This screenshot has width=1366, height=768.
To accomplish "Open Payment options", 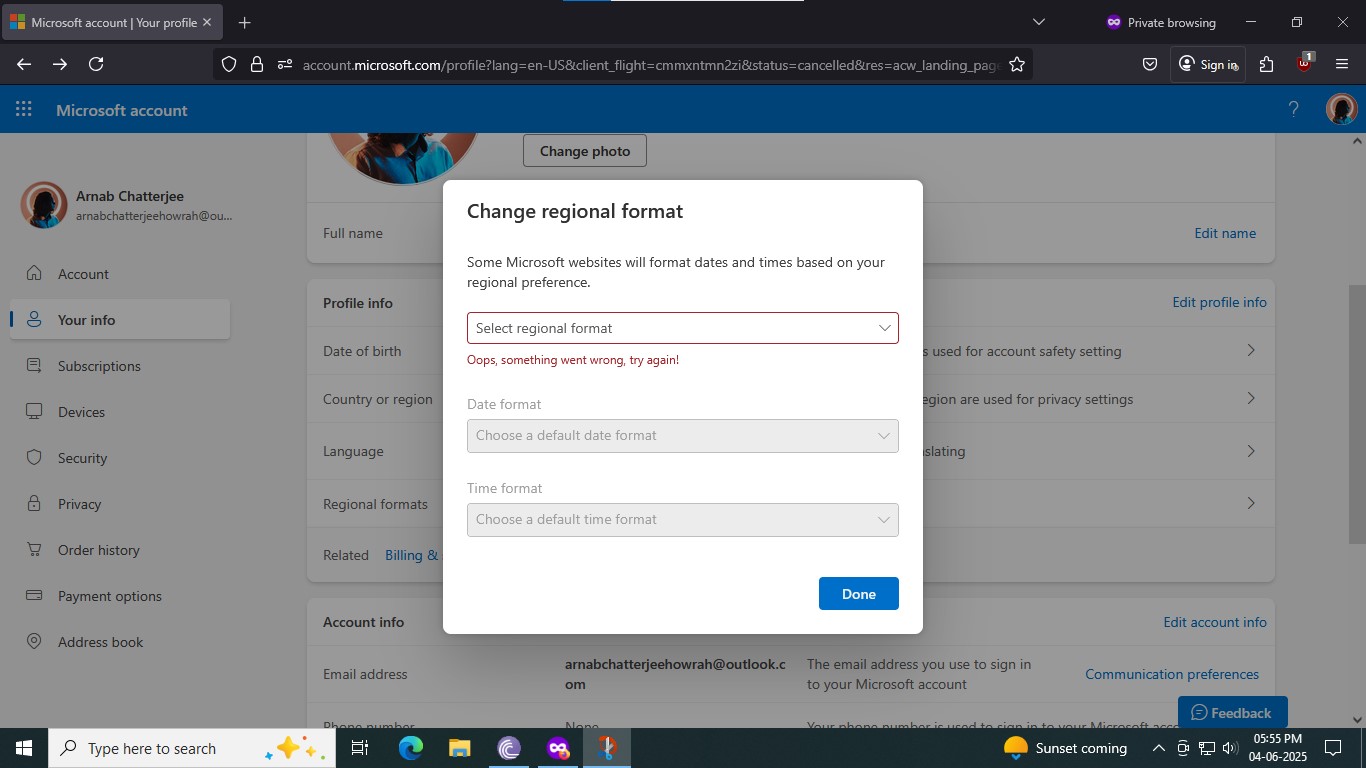I will pyautogui.click(x=109, y=596).
